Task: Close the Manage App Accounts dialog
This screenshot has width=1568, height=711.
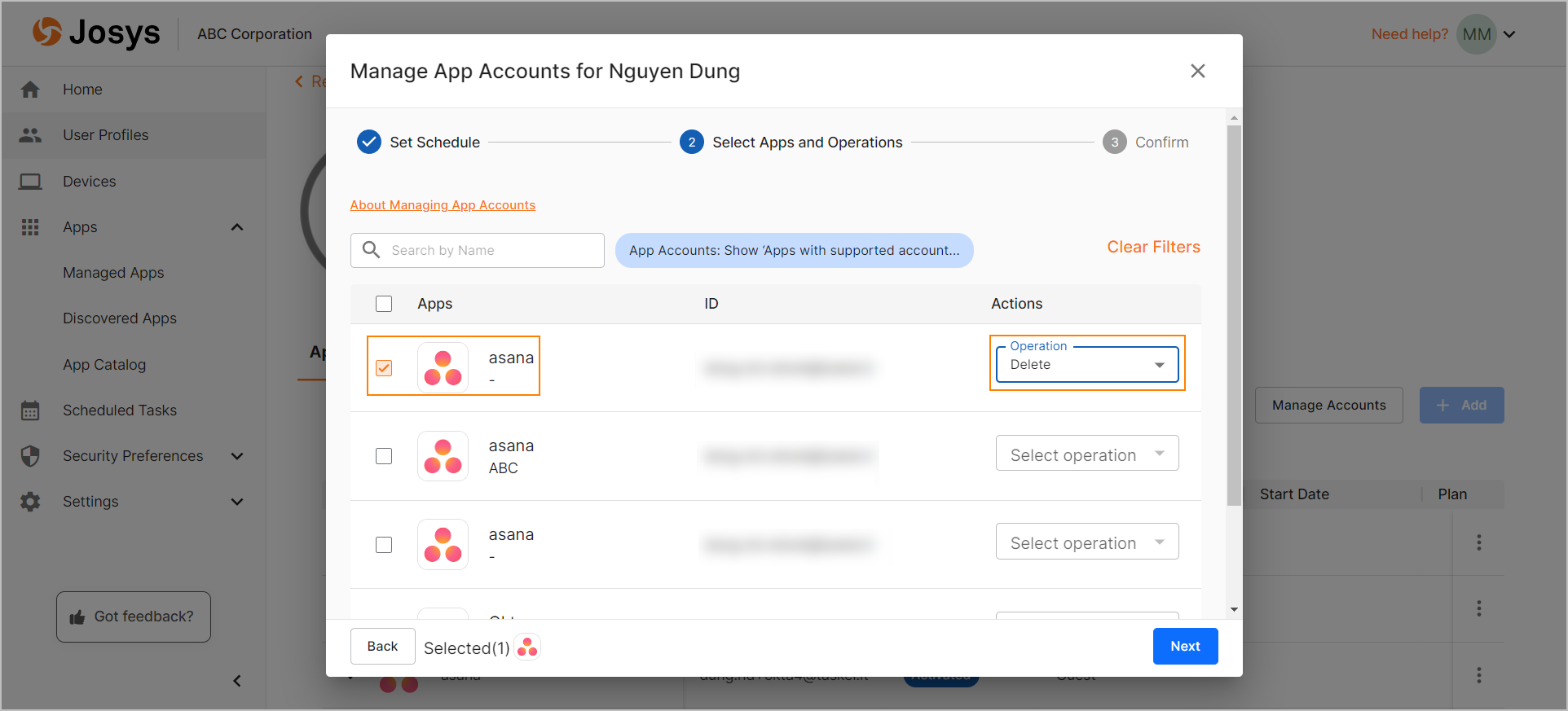Action: (x=1198, y=71)
